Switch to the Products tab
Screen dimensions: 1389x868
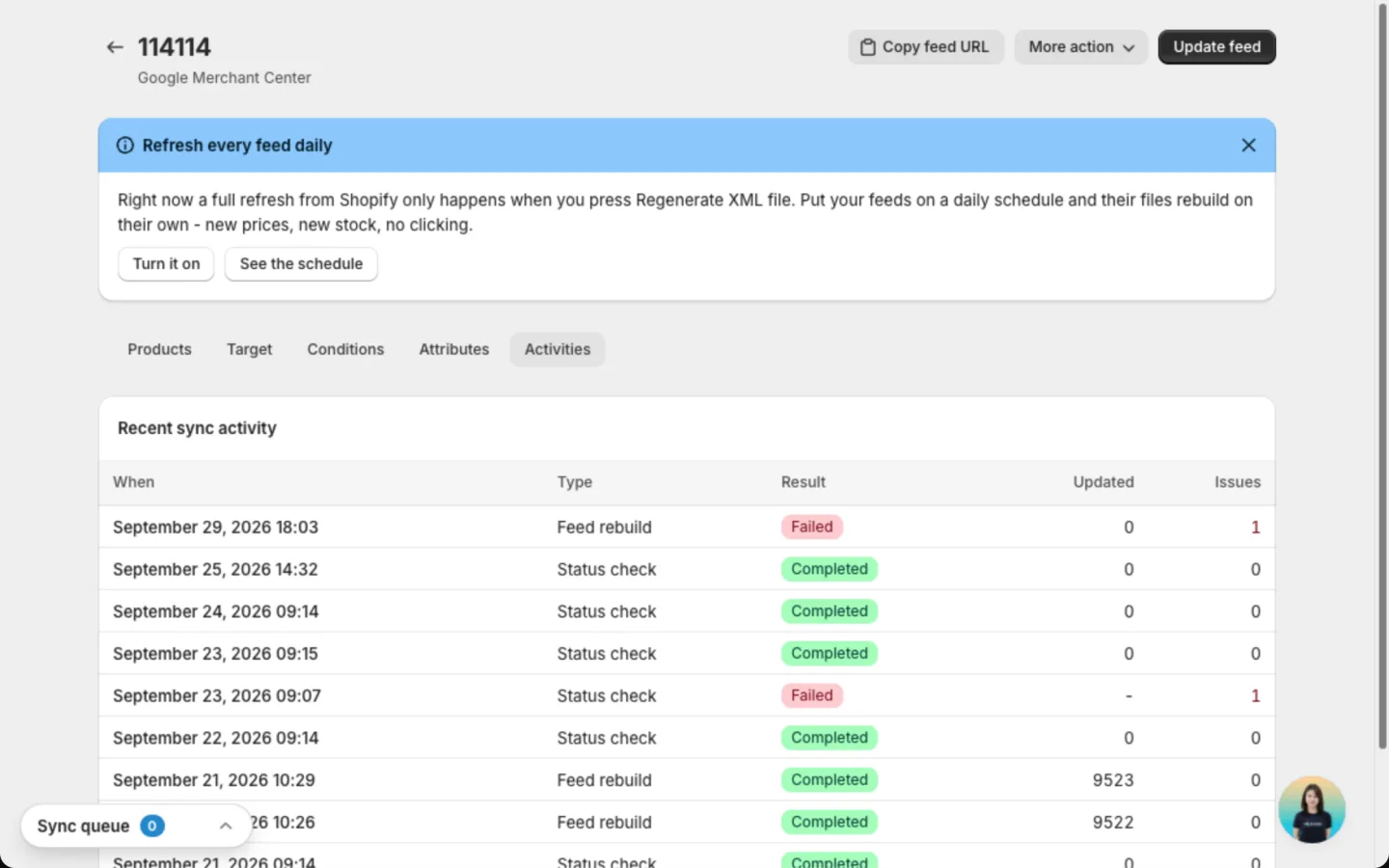point(159,349)
